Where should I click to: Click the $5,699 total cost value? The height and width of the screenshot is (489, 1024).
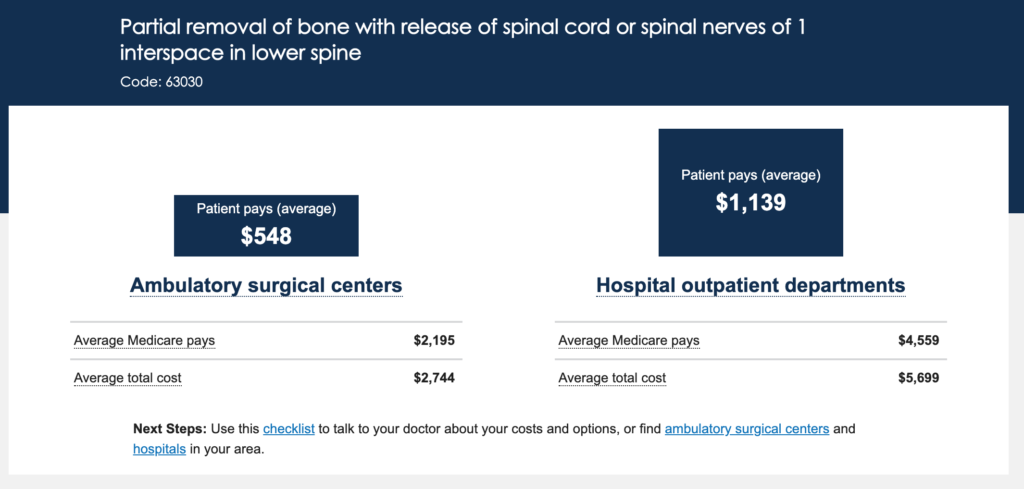point(918,377)
